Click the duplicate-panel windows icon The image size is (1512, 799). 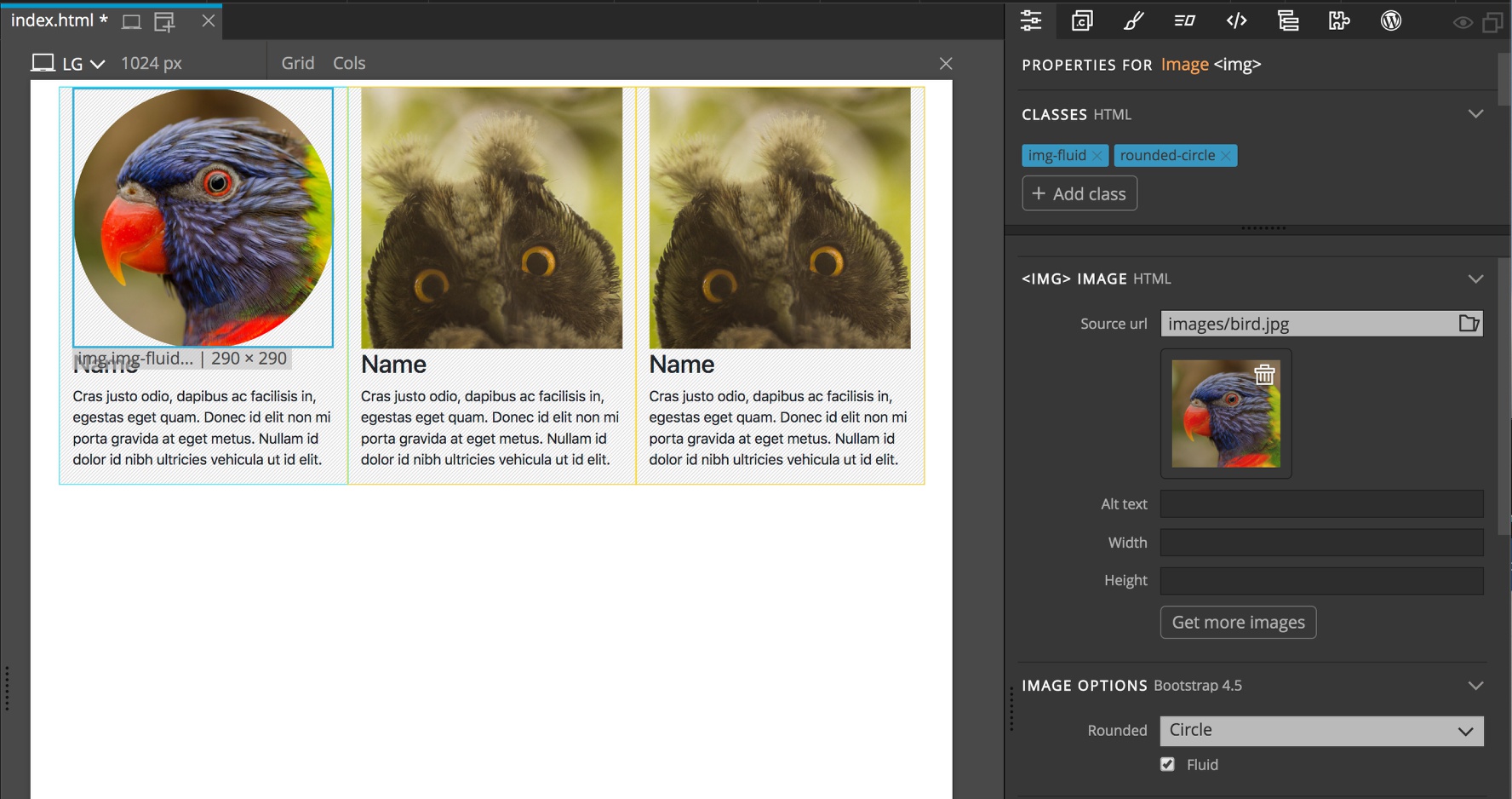(1492, 23)
